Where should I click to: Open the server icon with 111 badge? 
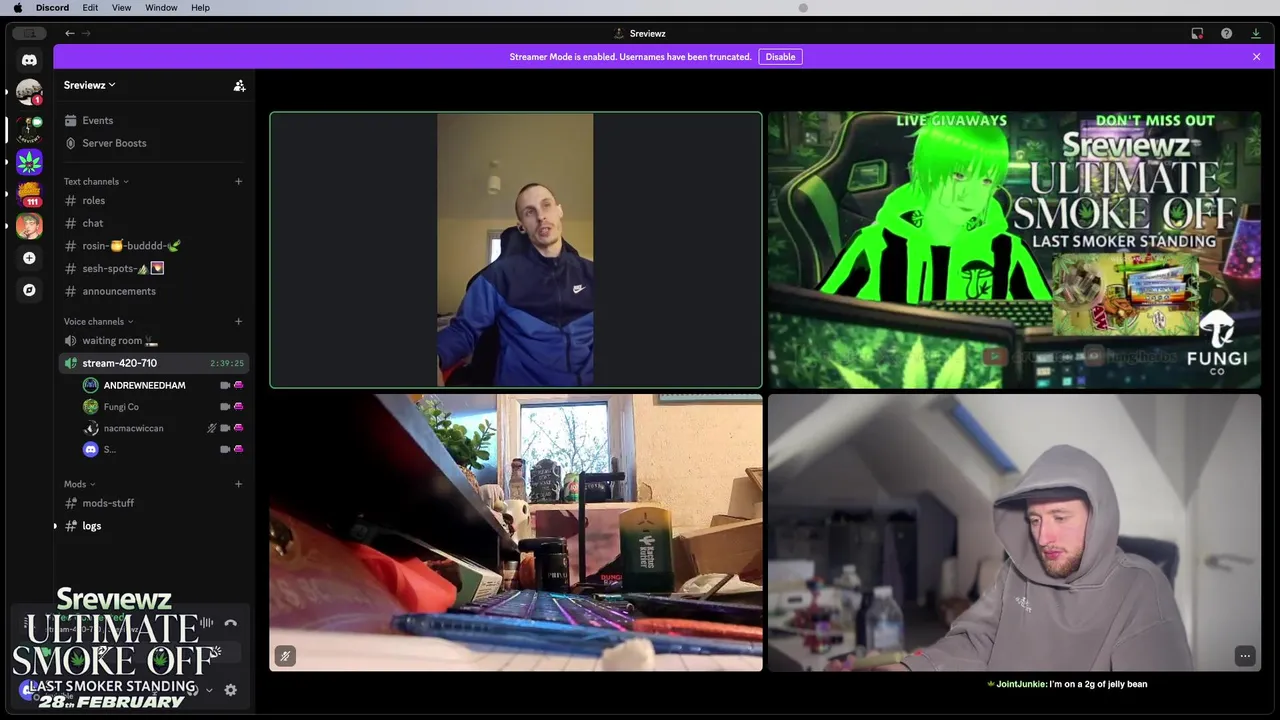click(x=29, y=193)
